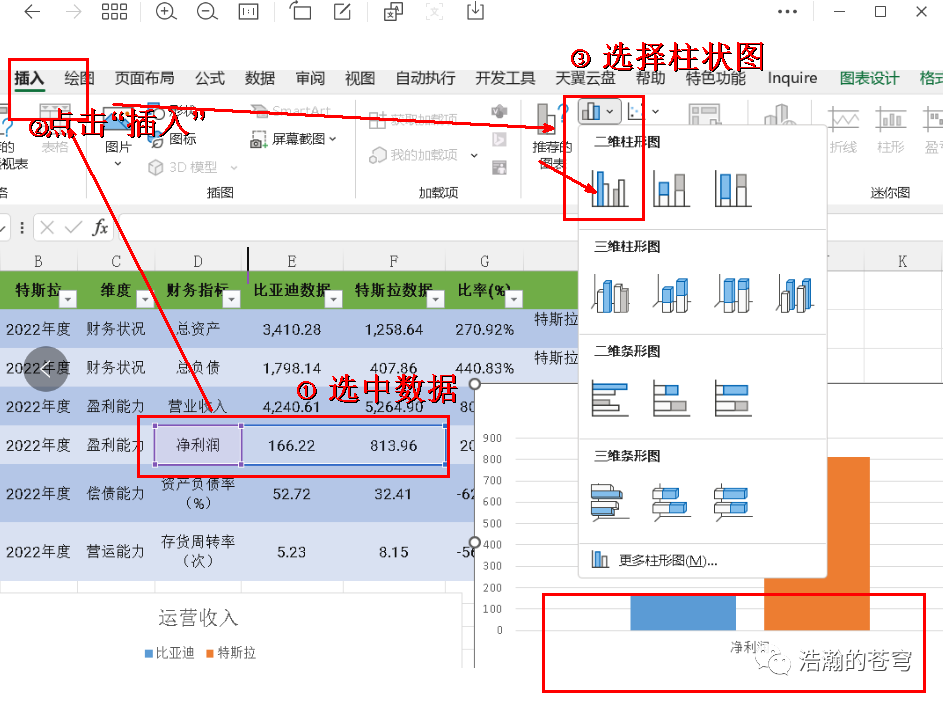Open the 图表设计 chart design tab

click(869, 78)
